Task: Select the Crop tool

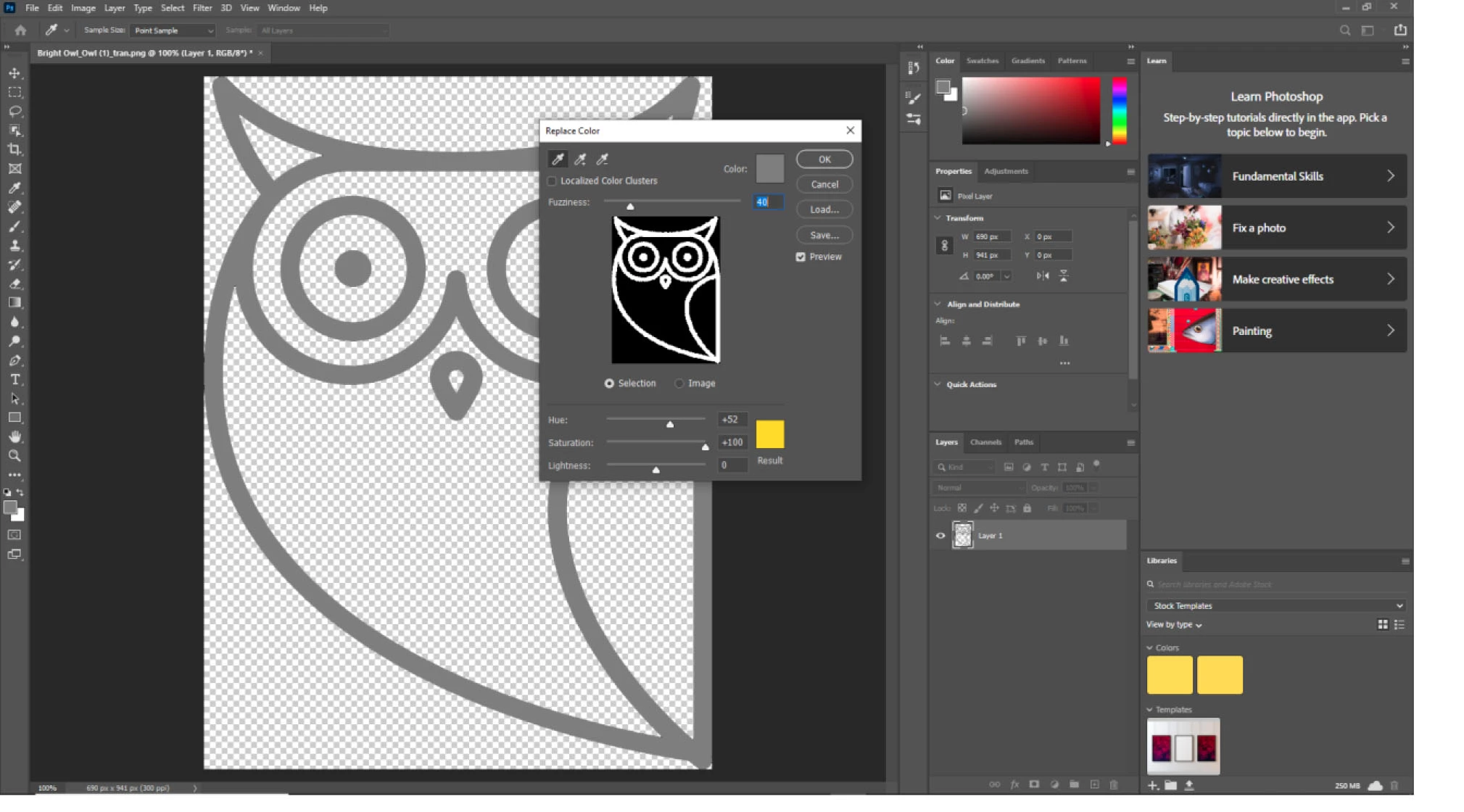Action: [15, 149]
